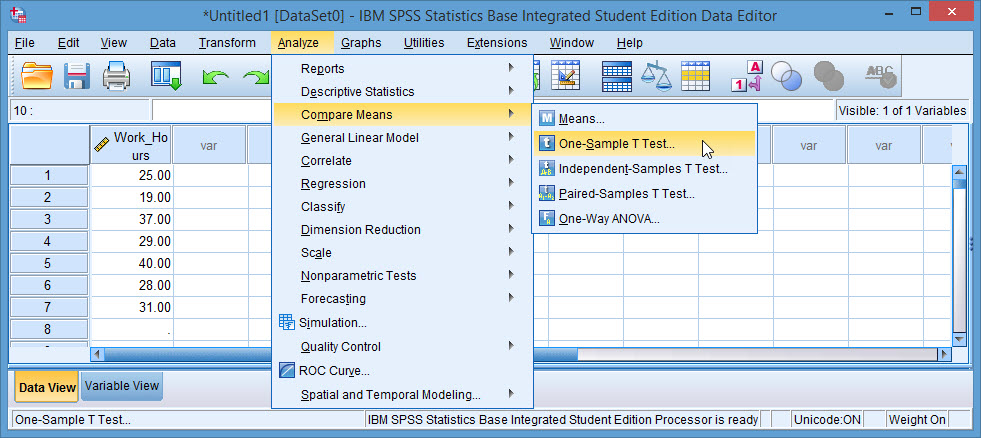
Task: Click the Insert Variable toolbar icon
Action: point(566,76)
